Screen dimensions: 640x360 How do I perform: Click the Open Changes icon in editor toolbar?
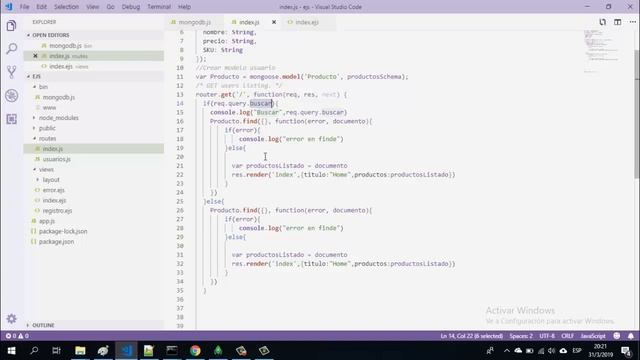tap(602, 22)
